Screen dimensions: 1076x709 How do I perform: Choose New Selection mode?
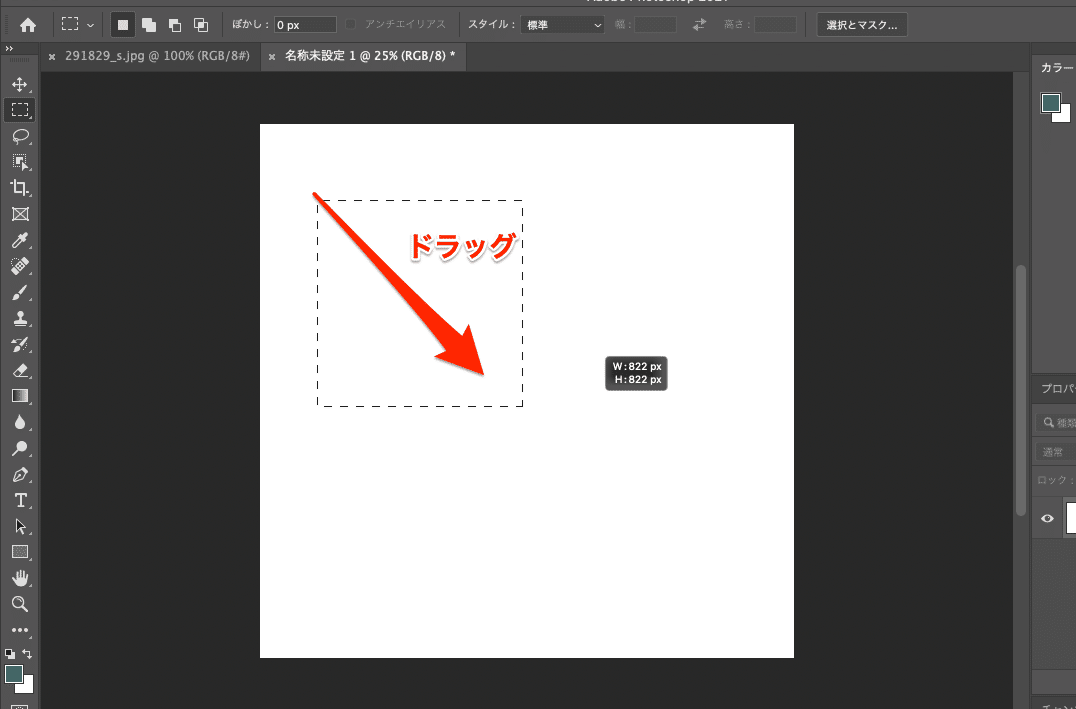pyautogui.click(x=123, y=25)
